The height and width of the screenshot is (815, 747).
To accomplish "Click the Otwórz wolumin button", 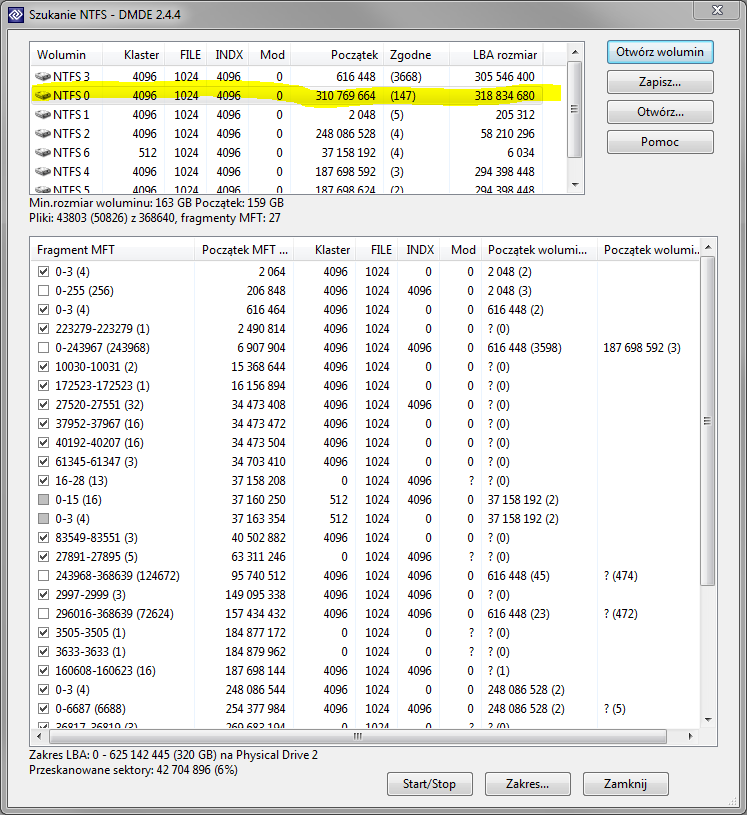I will [x=660, y=52].
